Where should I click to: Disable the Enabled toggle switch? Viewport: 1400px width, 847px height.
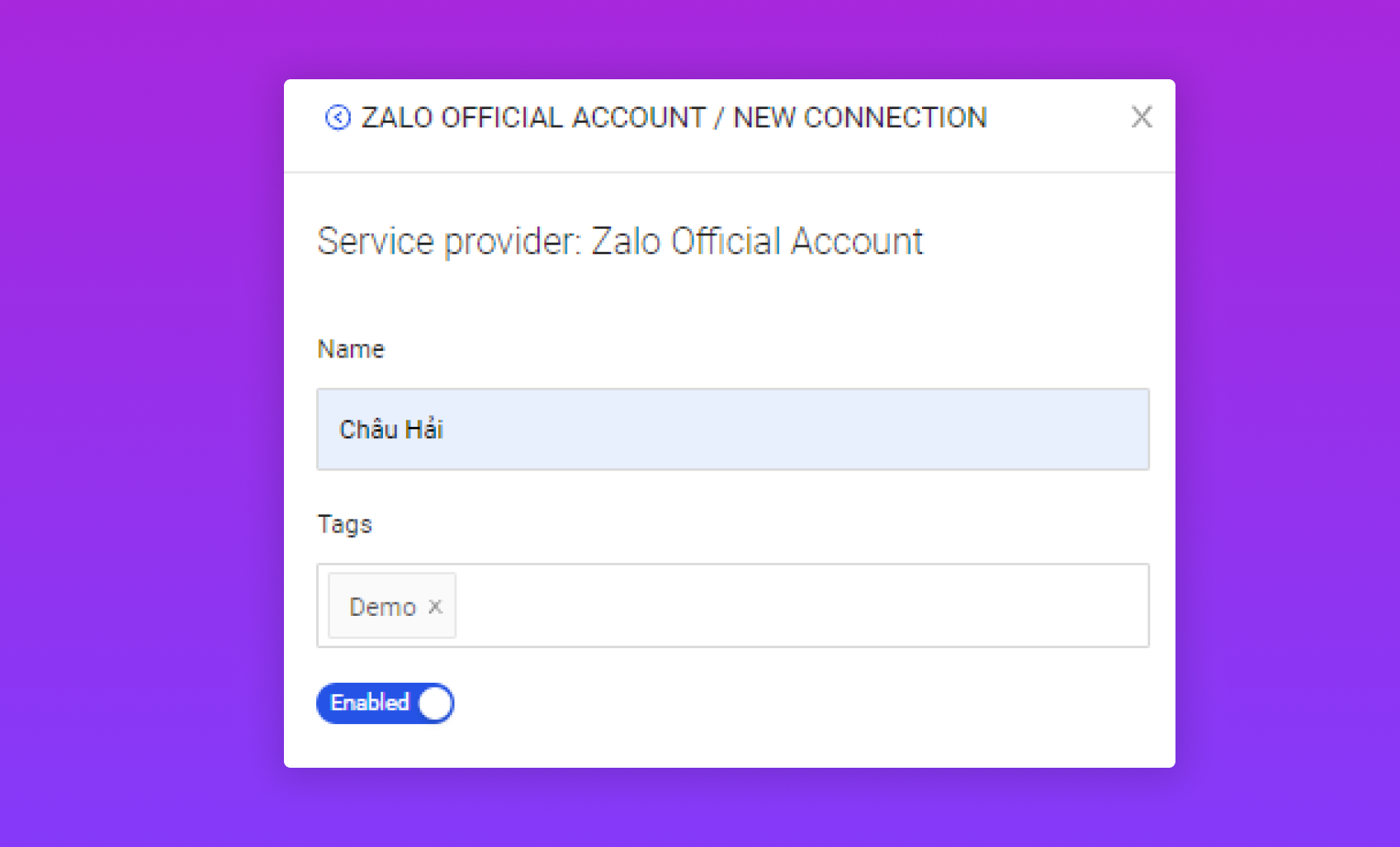point(385,703)
